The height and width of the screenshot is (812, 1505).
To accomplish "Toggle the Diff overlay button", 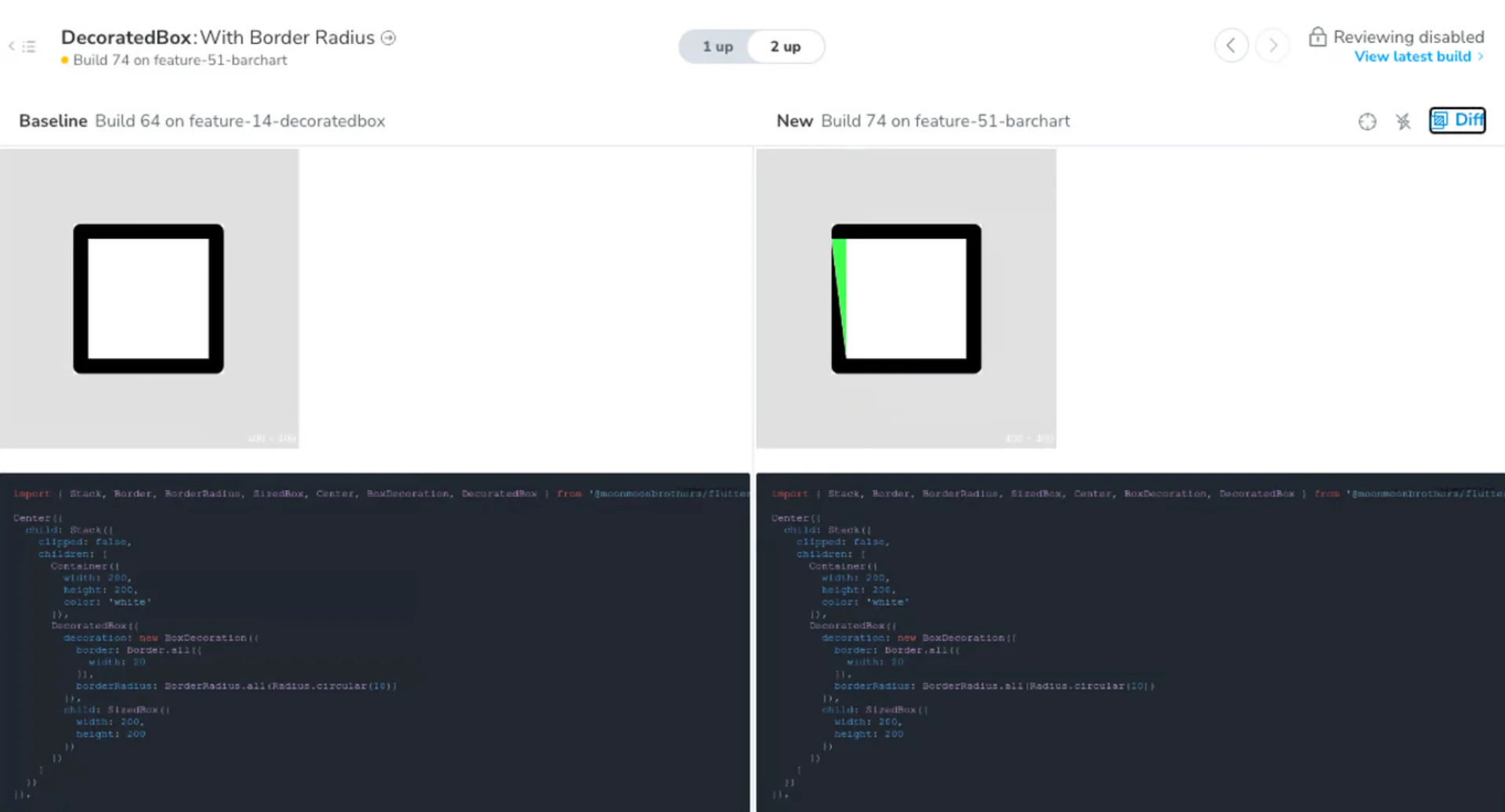I will coord(1457,120).
